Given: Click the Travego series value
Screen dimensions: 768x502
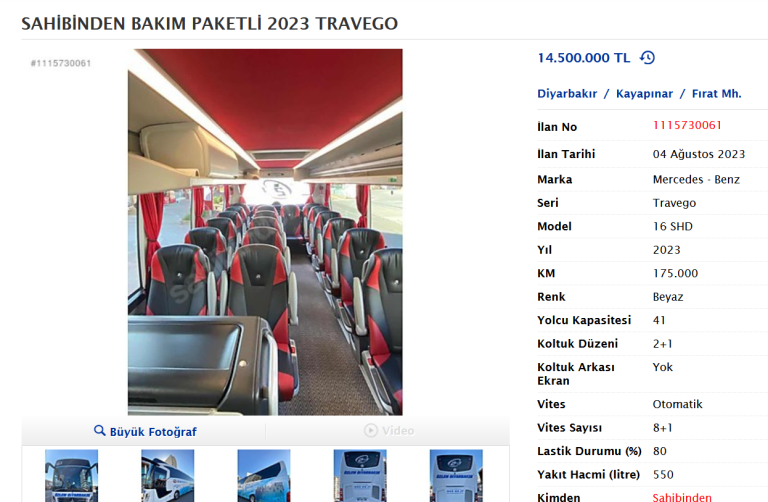Looking at the screenshot, I should pos(674,203).
